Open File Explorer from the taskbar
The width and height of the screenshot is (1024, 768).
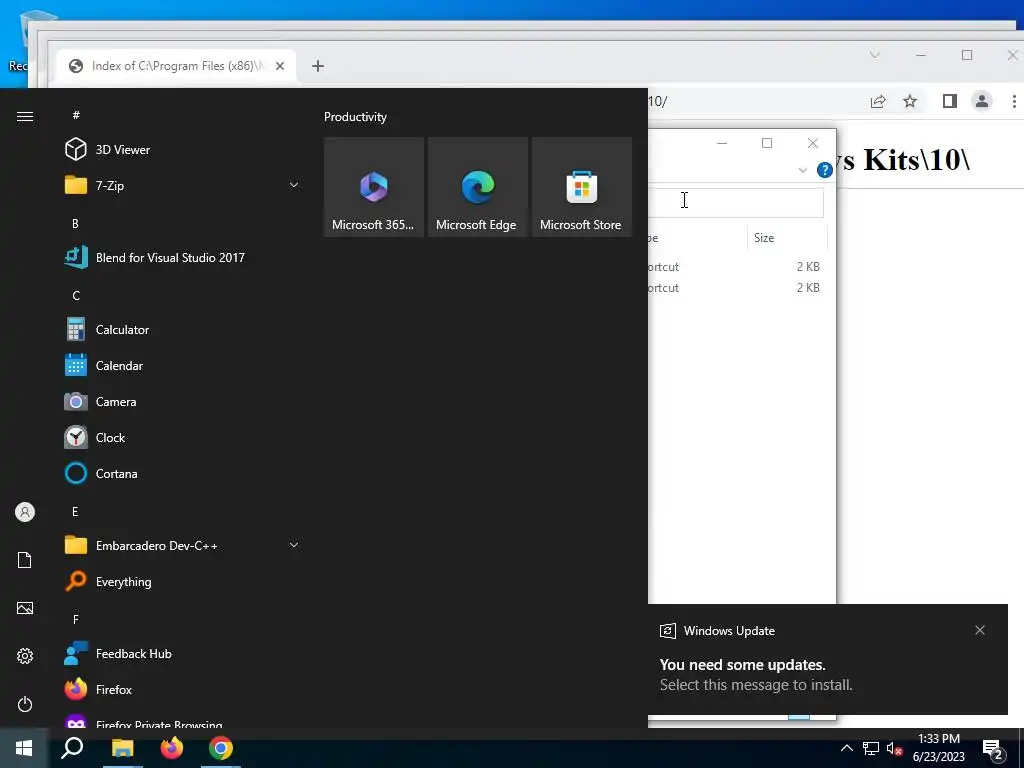pyautogui.click(x=122, y=748)
